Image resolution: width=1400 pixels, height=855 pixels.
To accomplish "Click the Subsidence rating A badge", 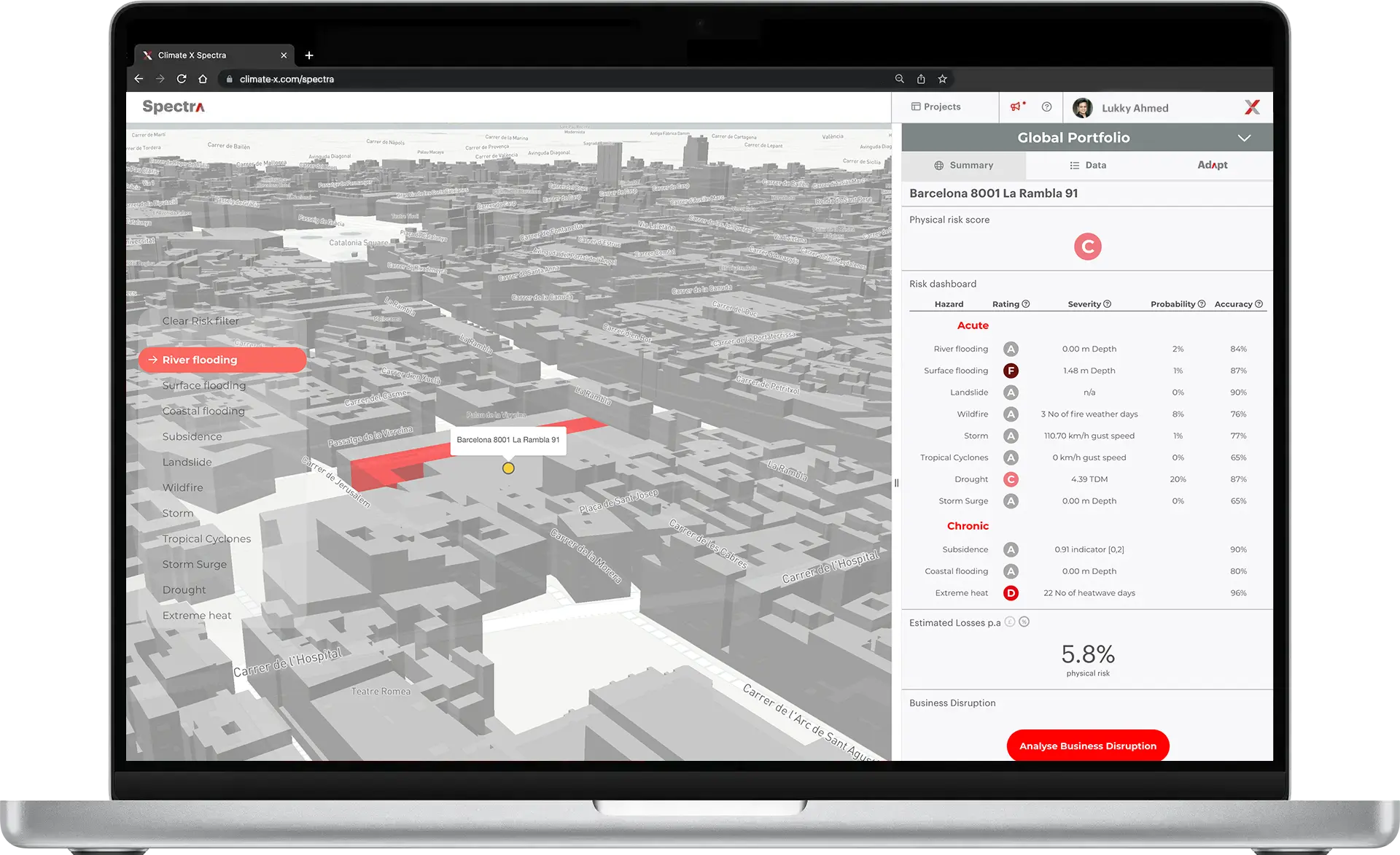I will tap(1011, 550).
